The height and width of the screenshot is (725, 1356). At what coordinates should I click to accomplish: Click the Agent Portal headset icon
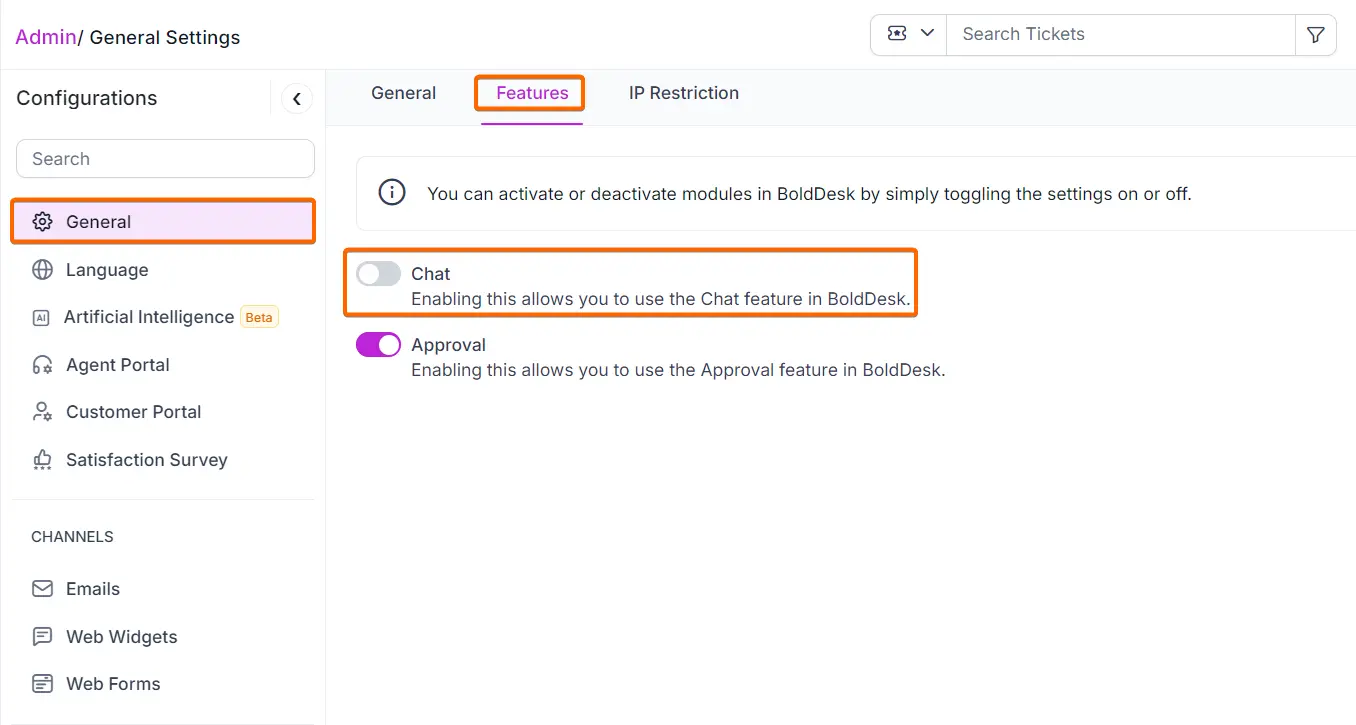(42, 365)
